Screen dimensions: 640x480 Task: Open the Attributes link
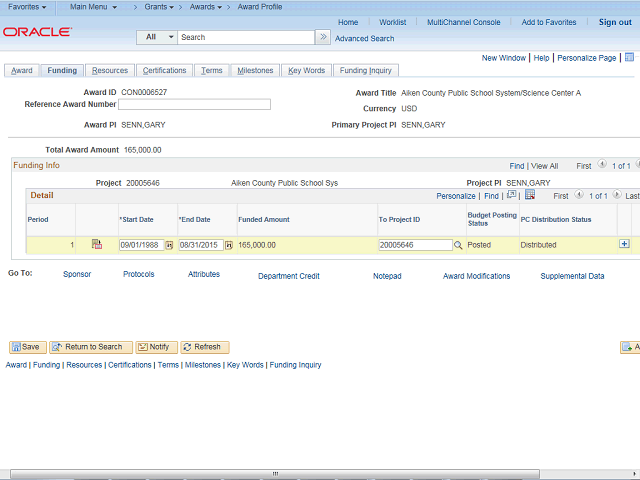(x=204, y=274)
